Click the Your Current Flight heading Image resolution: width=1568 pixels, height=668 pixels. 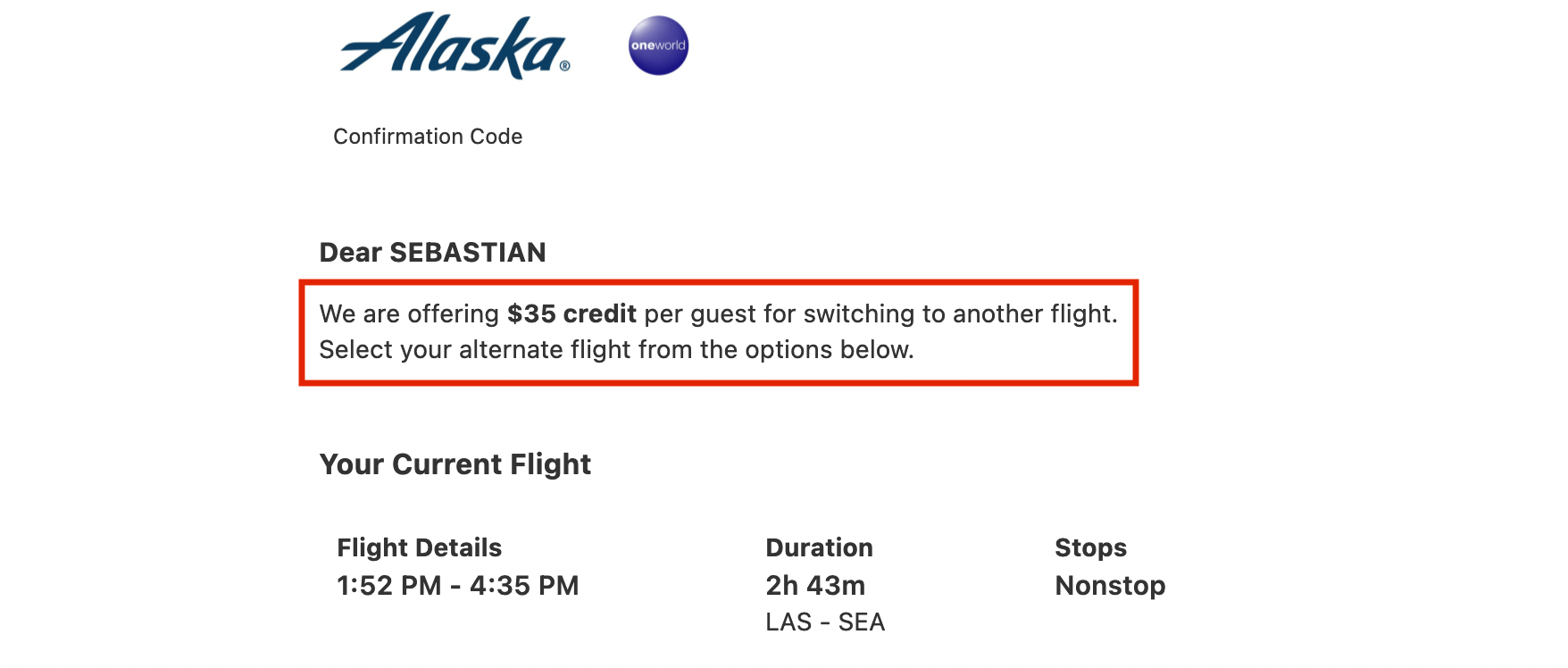(x=455, y=464)
